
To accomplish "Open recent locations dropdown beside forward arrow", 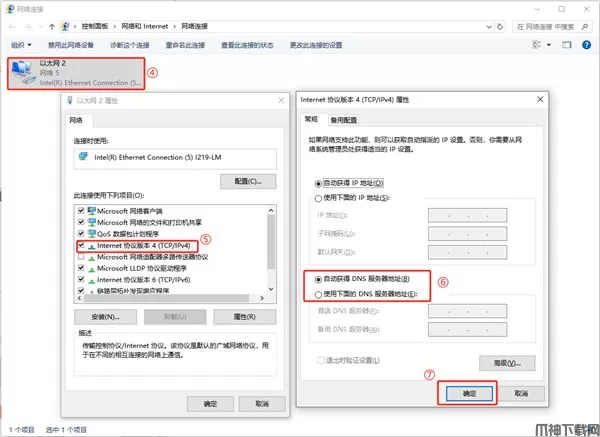I will [x=41, y=26].
